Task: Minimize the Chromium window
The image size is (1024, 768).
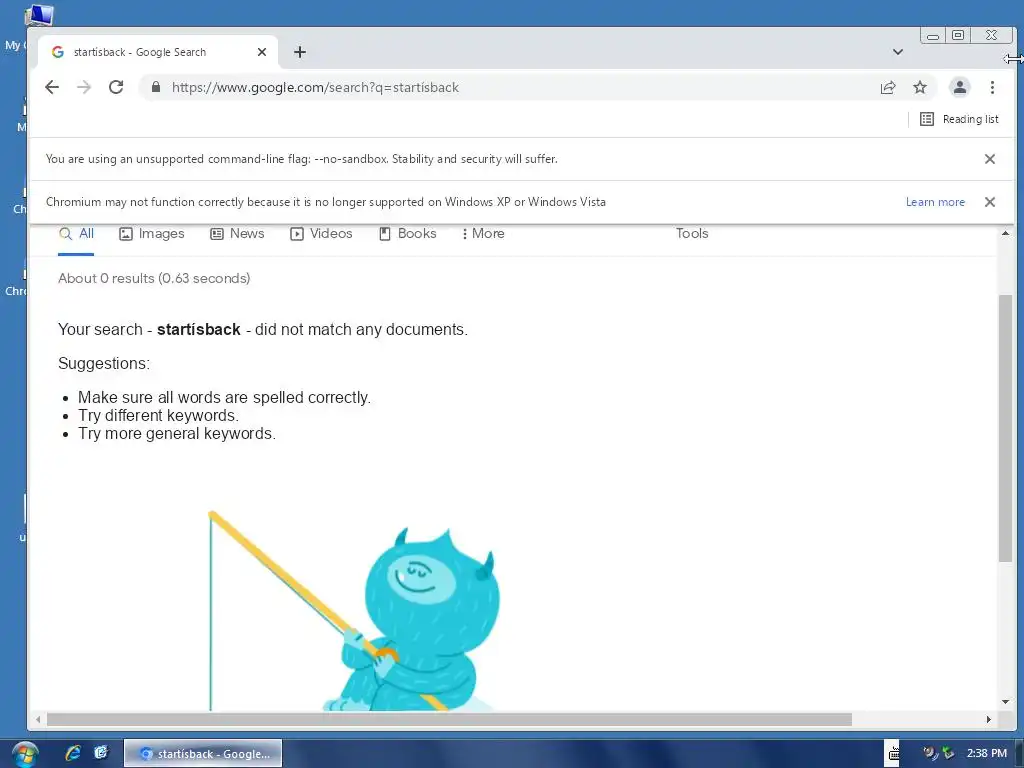Action: click(933, 35)
